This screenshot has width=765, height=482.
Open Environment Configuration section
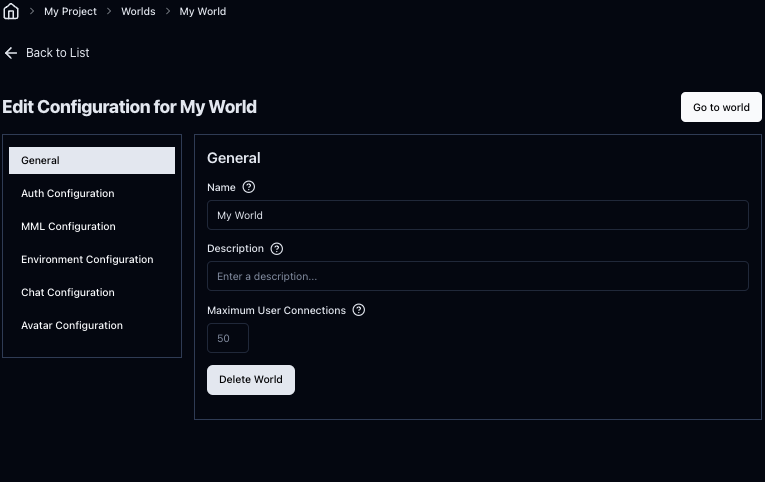87,260
